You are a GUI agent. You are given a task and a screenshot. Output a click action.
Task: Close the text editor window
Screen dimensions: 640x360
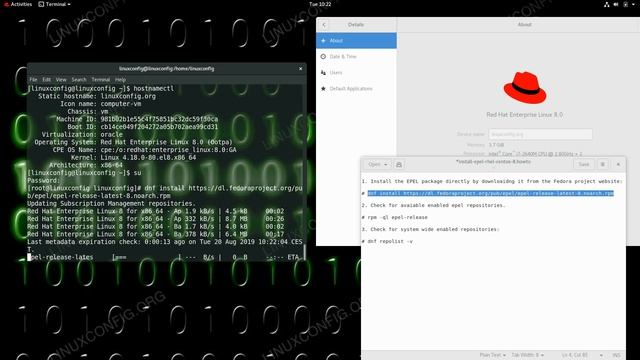[618, 164]
